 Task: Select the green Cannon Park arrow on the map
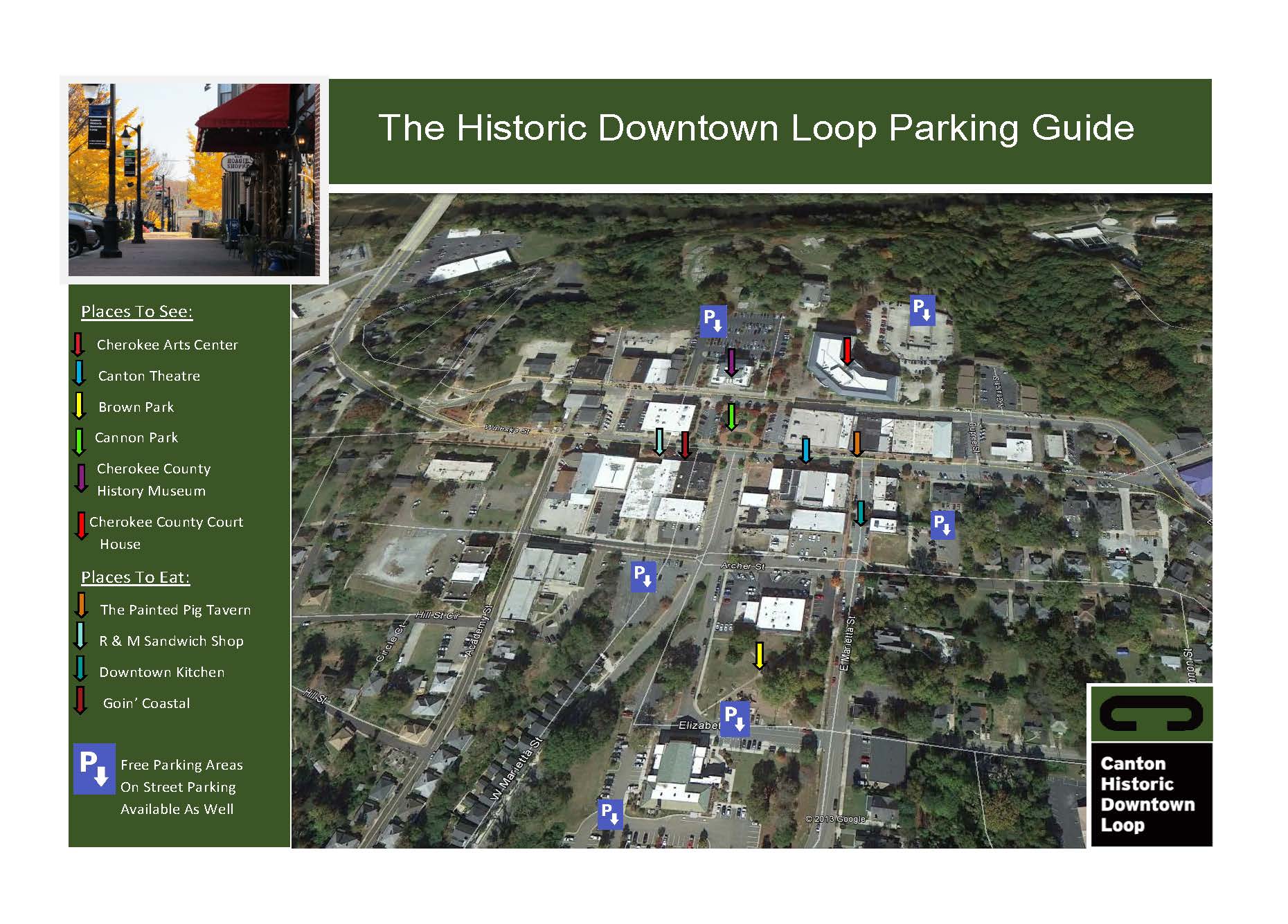[731, 417]
